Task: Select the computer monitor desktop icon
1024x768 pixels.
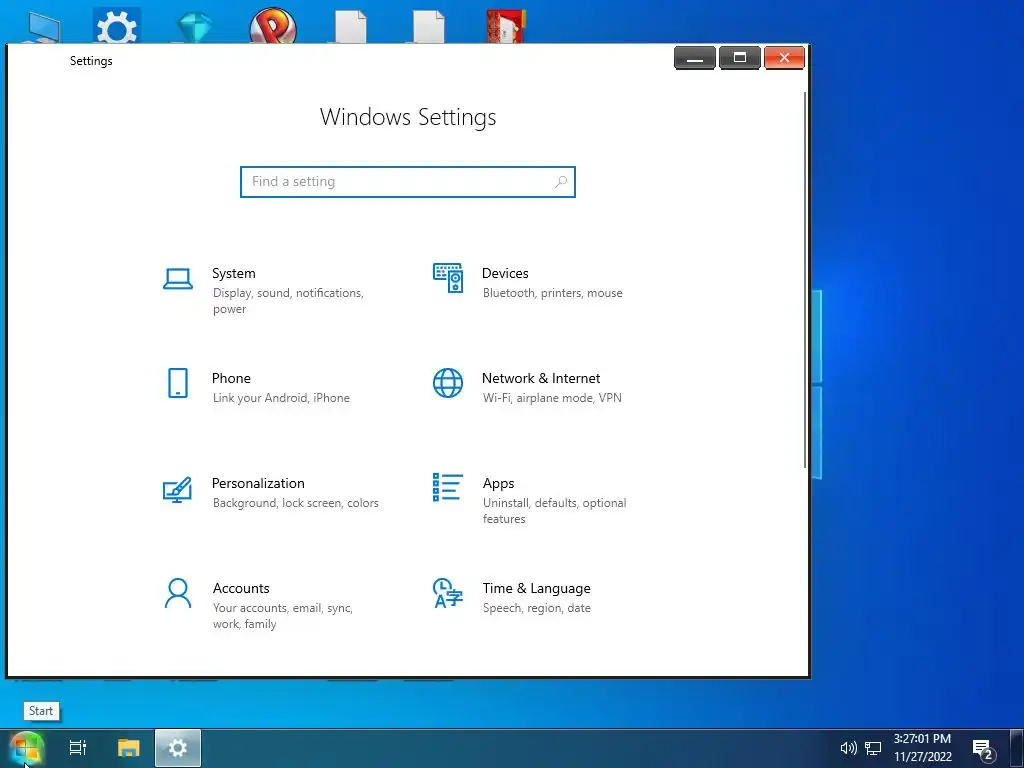Action: [44, 28]
